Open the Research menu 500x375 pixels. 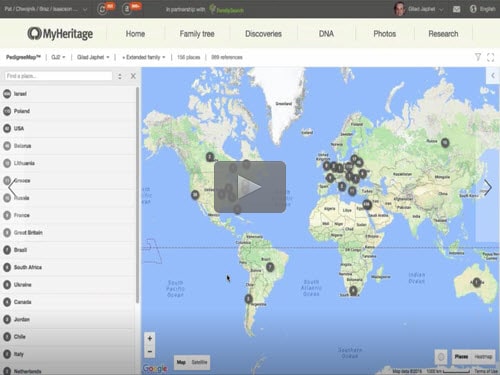(x=443, y=34)
